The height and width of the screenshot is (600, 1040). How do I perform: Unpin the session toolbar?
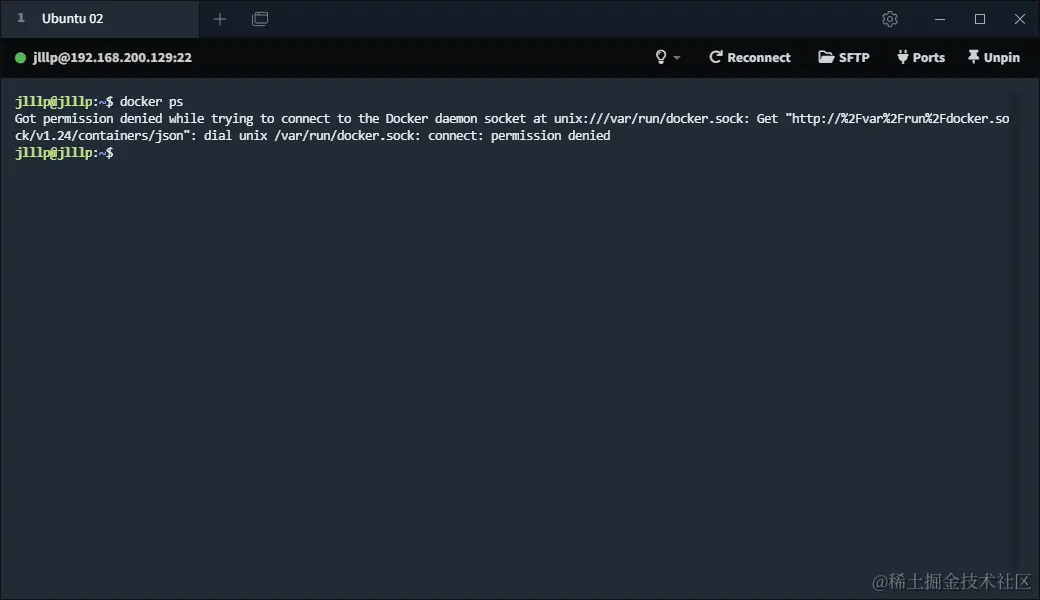tap(994, 57)
